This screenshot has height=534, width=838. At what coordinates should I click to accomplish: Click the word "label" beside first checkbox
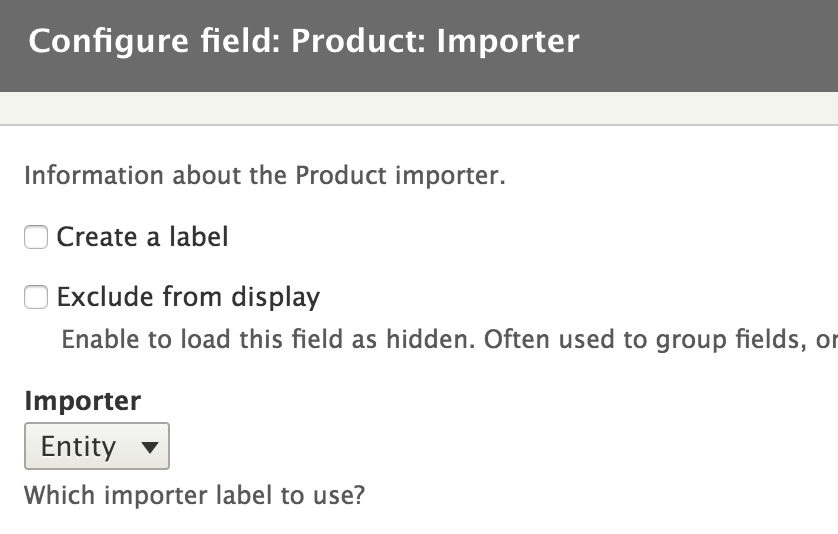[199, 237]
